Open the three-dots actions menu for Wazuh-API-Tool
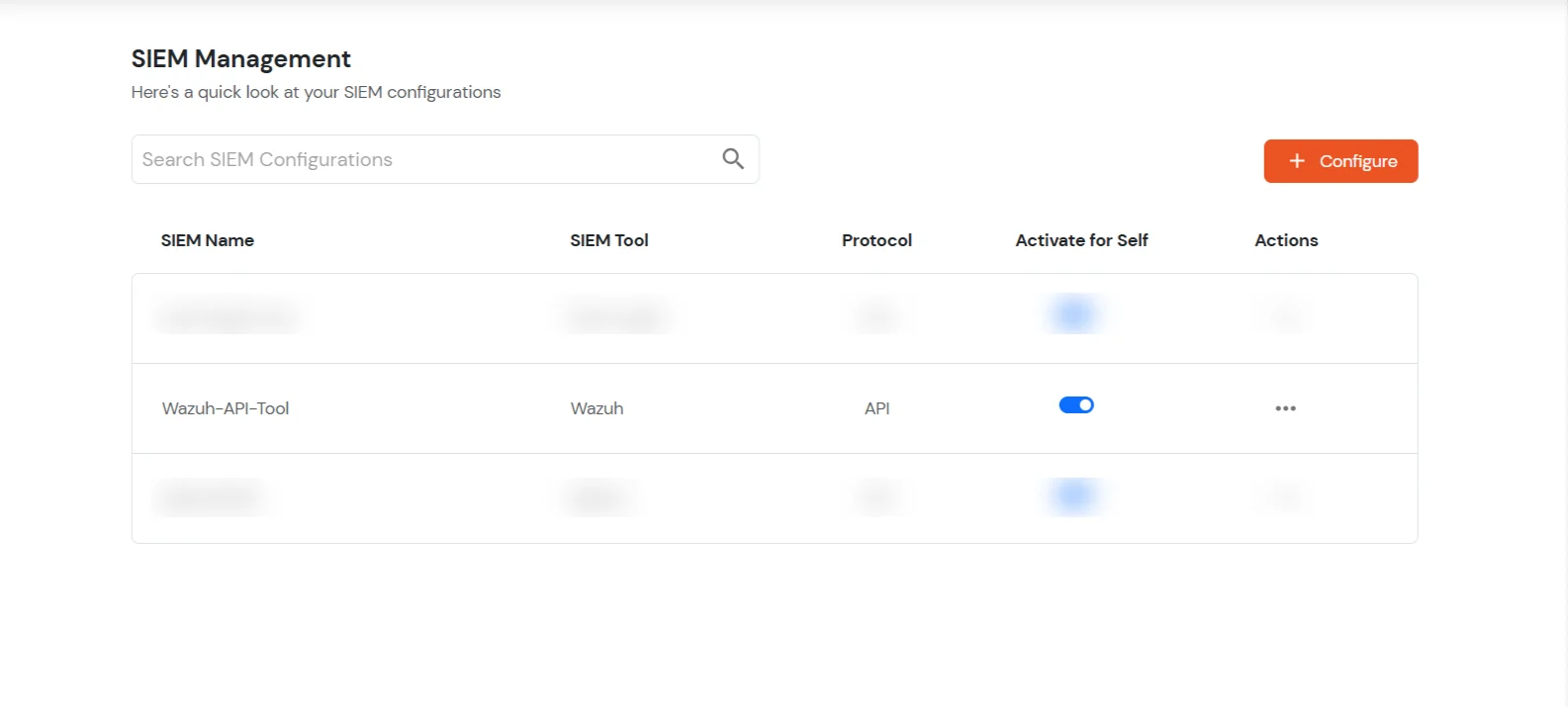Image resolution: width=1568 pixels, height=707 pixels. pyautogui.click(x=1285, y=408)
